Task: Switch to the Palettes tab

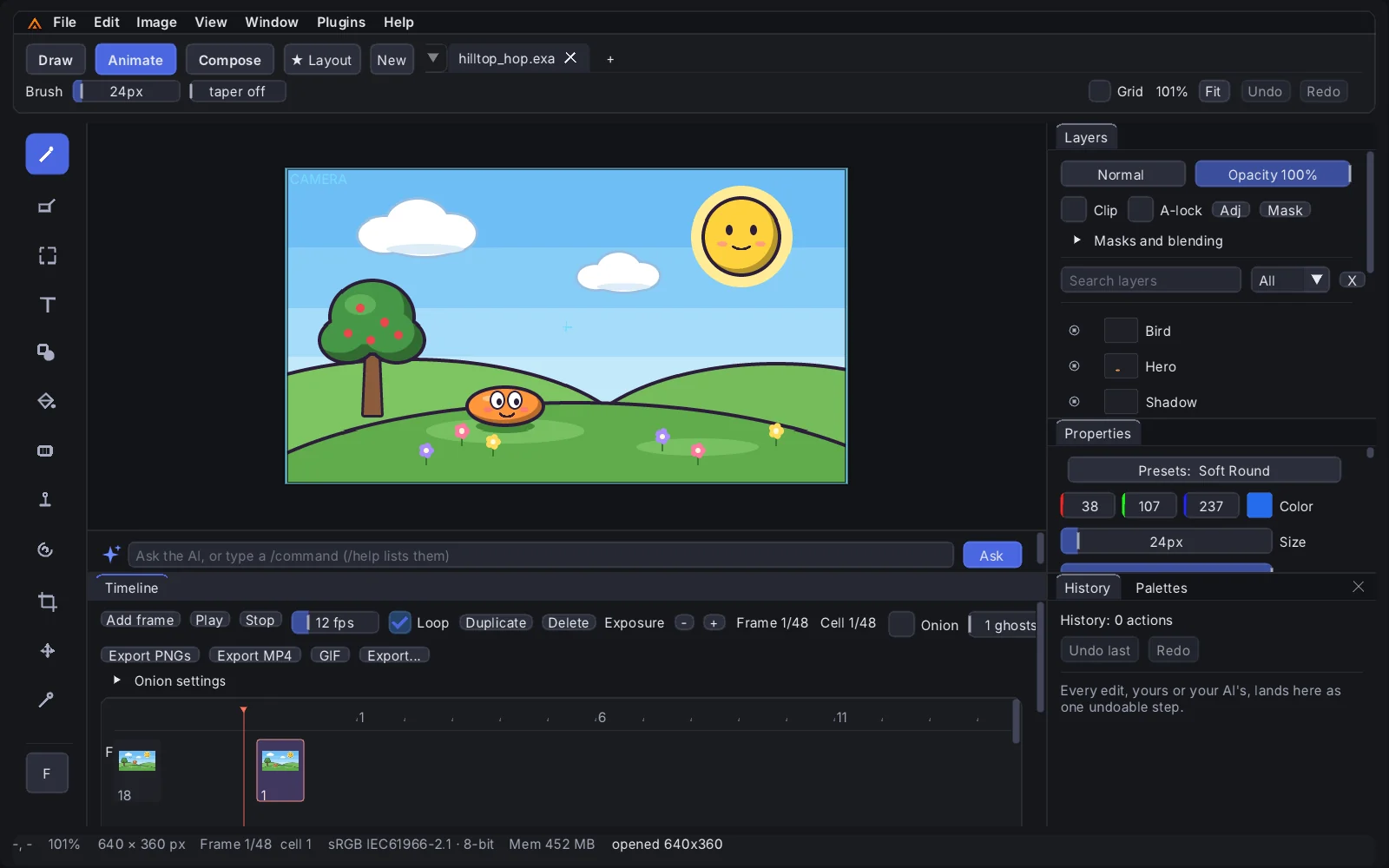Action: [x=1161, y=588]
